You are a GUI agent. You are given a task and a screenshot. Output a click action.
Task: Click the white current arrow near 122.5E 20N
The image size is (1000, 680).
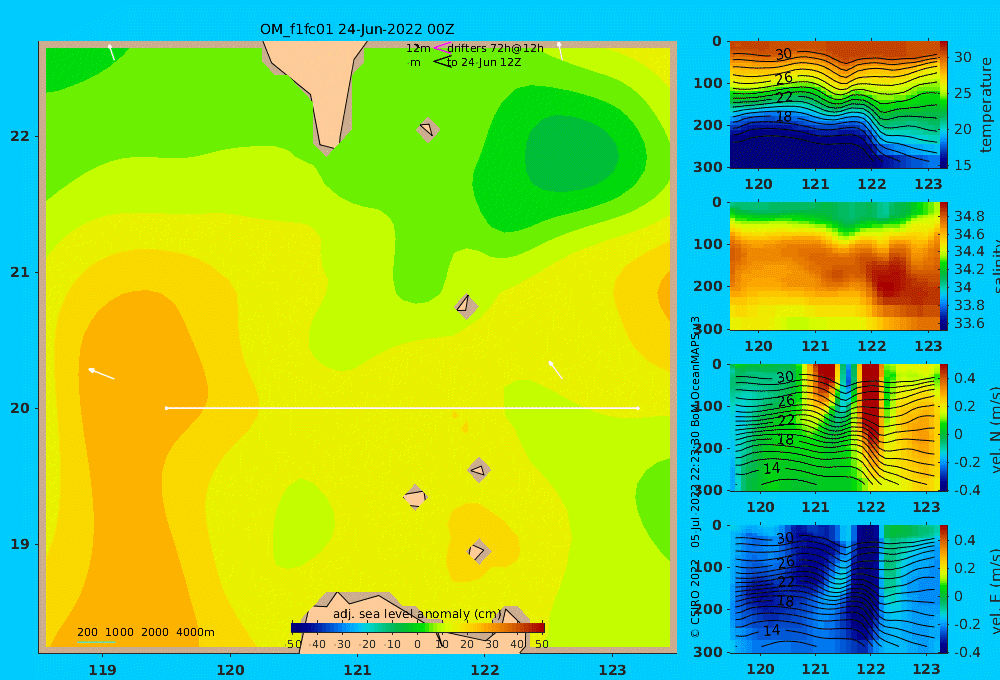555,370
